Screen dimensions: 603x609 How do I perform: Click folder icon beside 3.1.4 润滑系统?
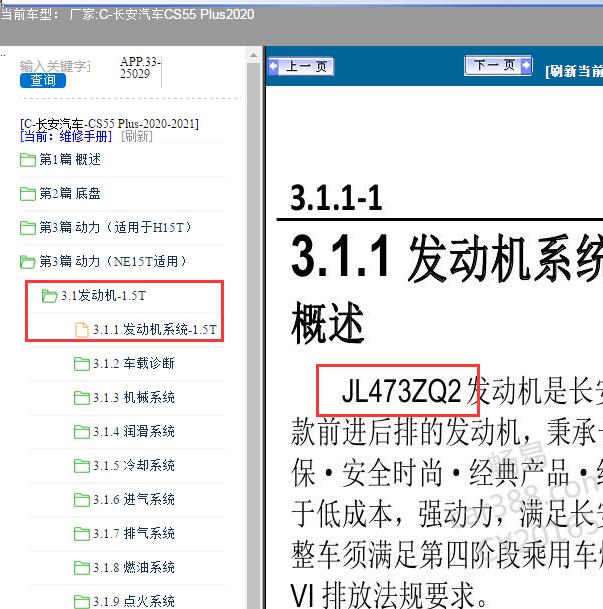click(x=82, y=432)
